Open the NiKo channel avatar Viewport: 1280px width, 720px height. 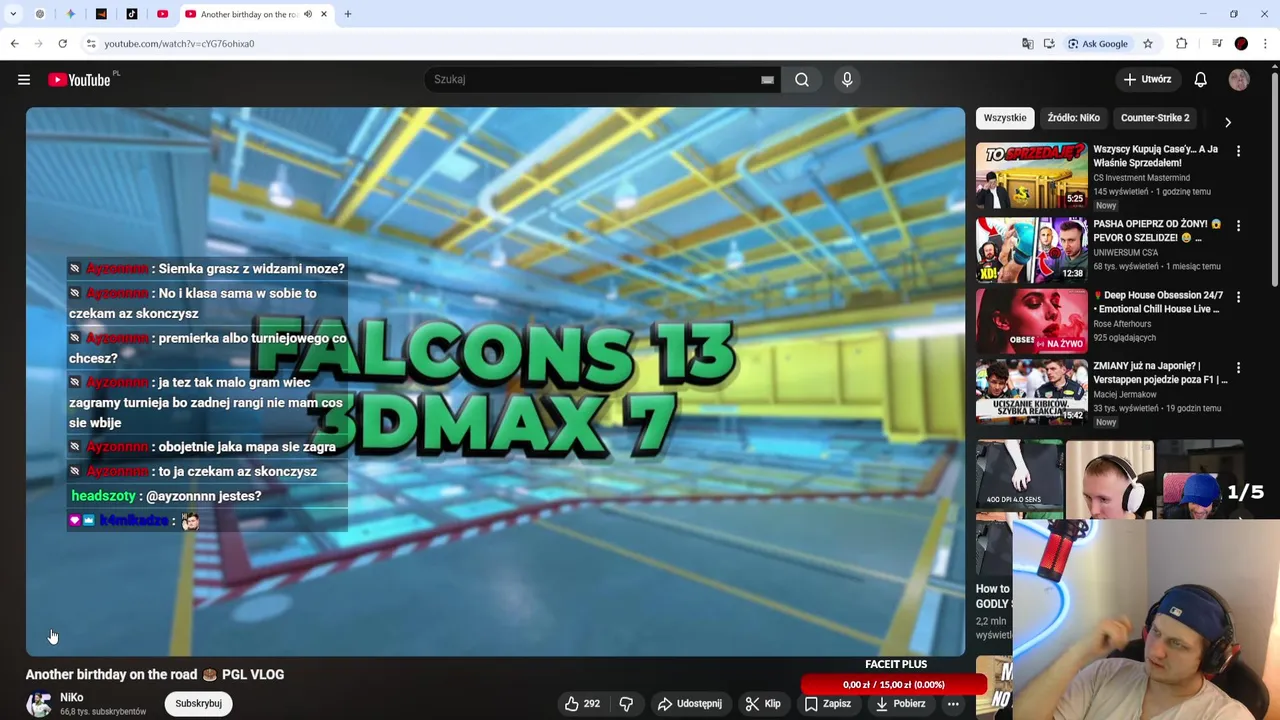pyautogui.click(x=39, y=704)
